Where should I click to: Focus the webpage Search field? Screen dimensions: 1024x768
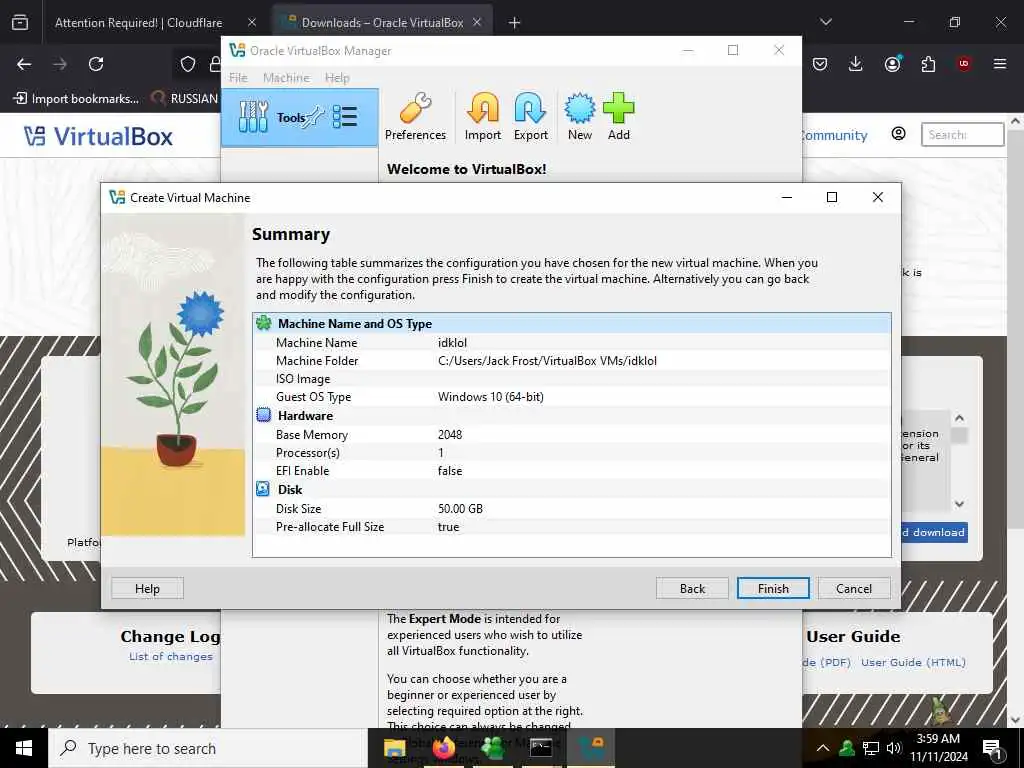[963, 135]
